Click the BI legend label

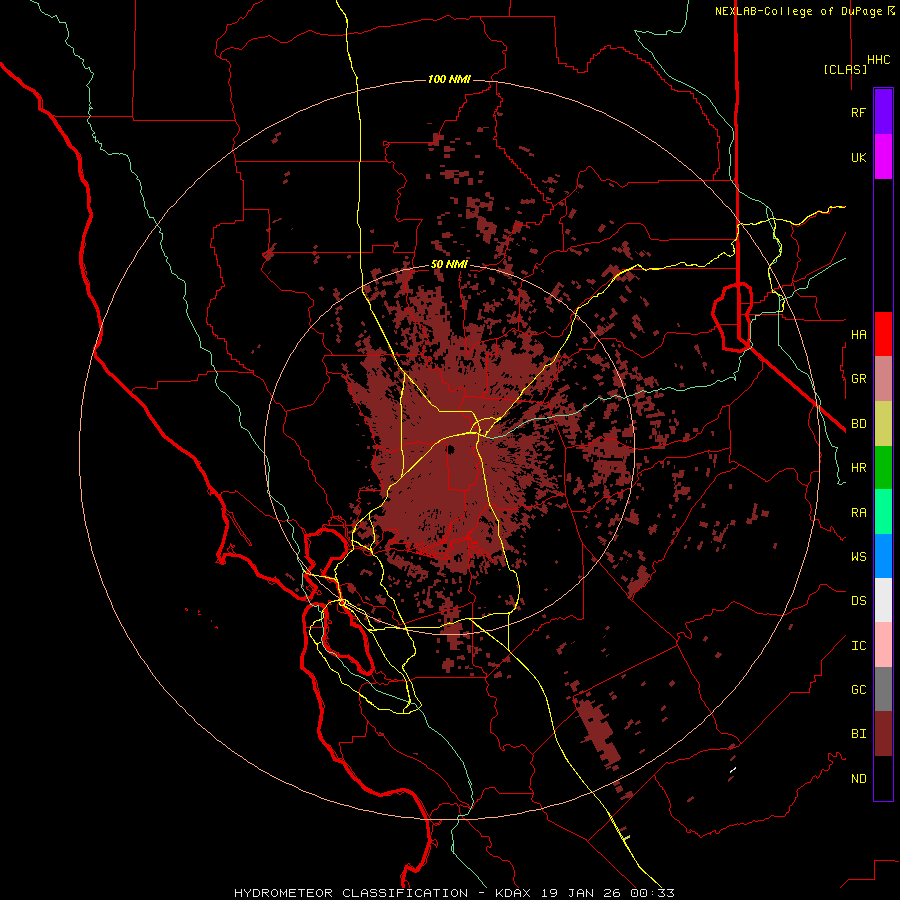click(858, 734)
